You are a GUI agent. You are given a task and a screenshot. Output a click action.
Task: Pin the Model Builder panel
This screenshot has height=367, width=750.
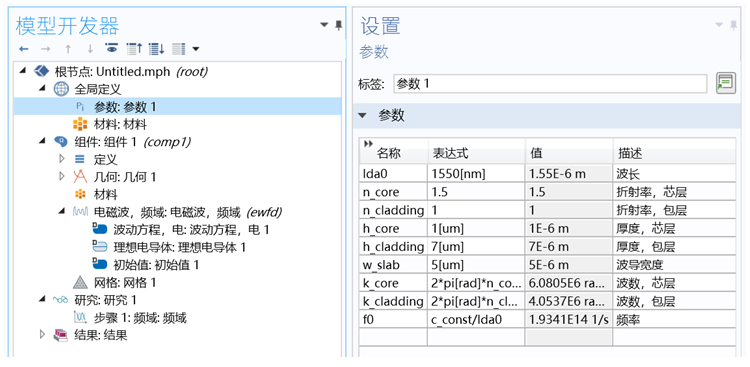pos(339,25)
